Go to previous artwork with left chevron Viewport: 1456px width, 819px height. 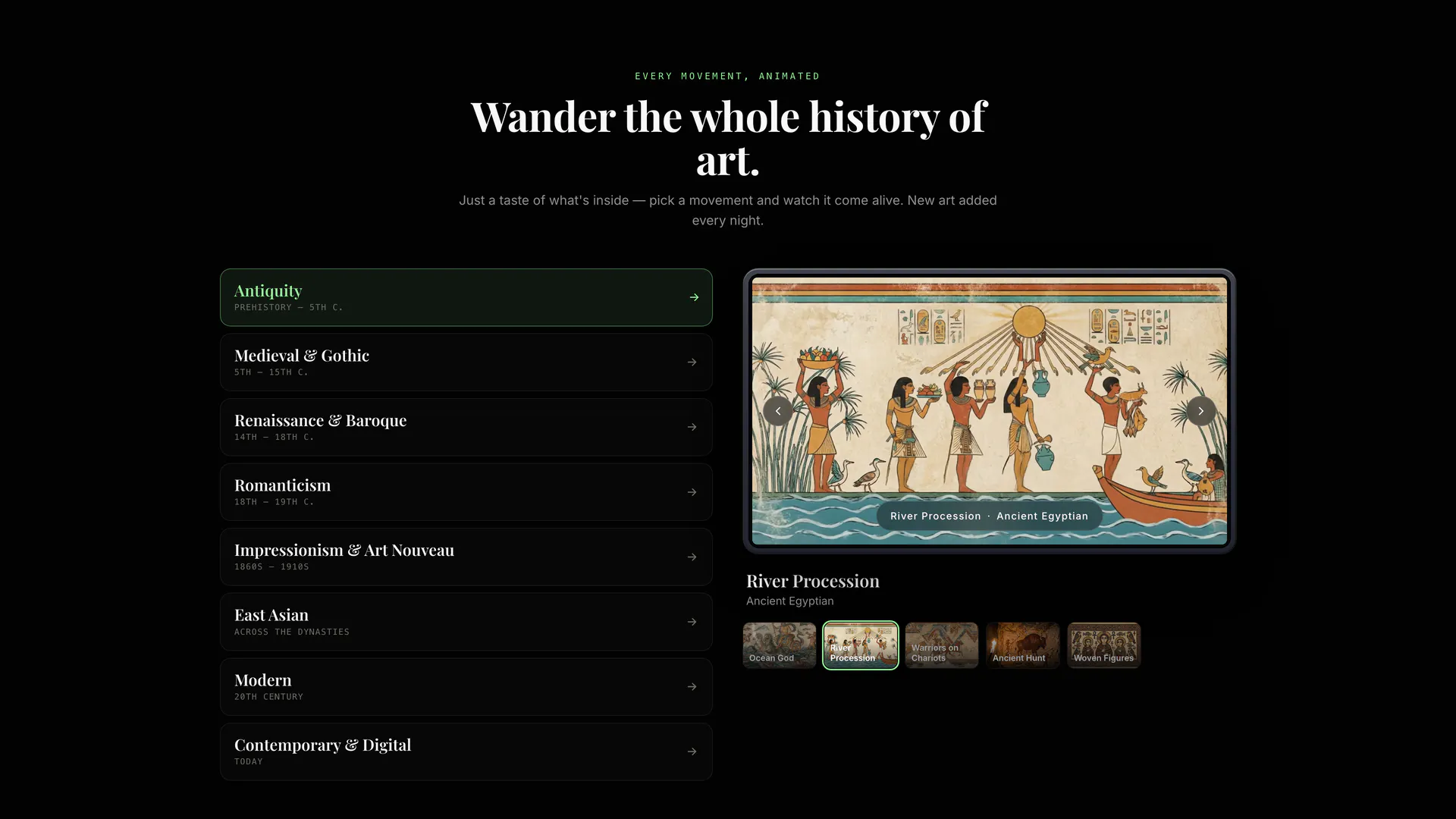(x=778, y=411)
